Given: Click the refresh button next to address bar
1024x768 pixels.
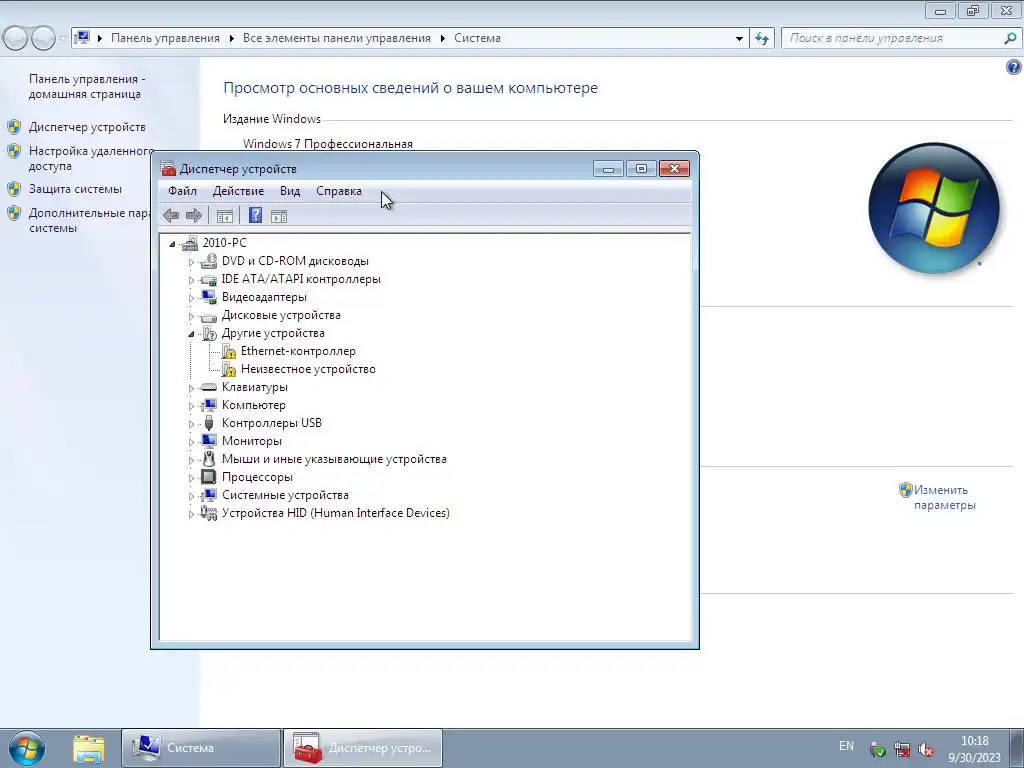Looking at the screenshot, I should (x=762, y=39).
